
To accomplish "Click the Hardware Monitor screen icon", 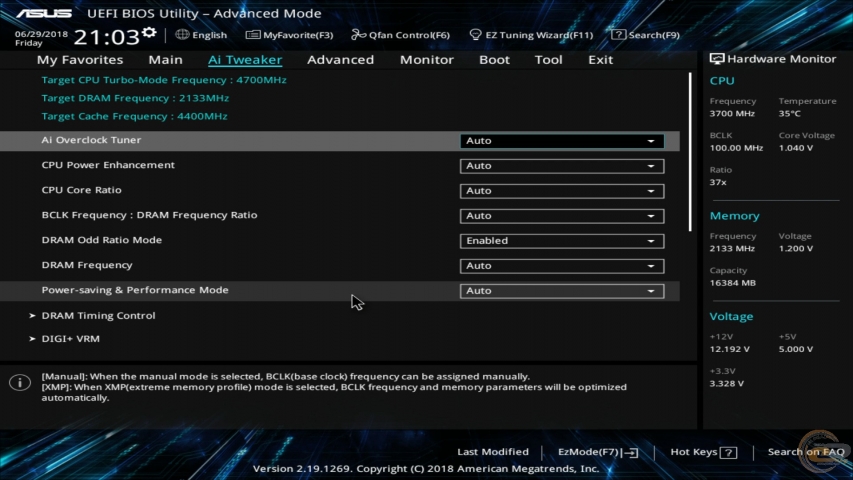I will (716, 59).
